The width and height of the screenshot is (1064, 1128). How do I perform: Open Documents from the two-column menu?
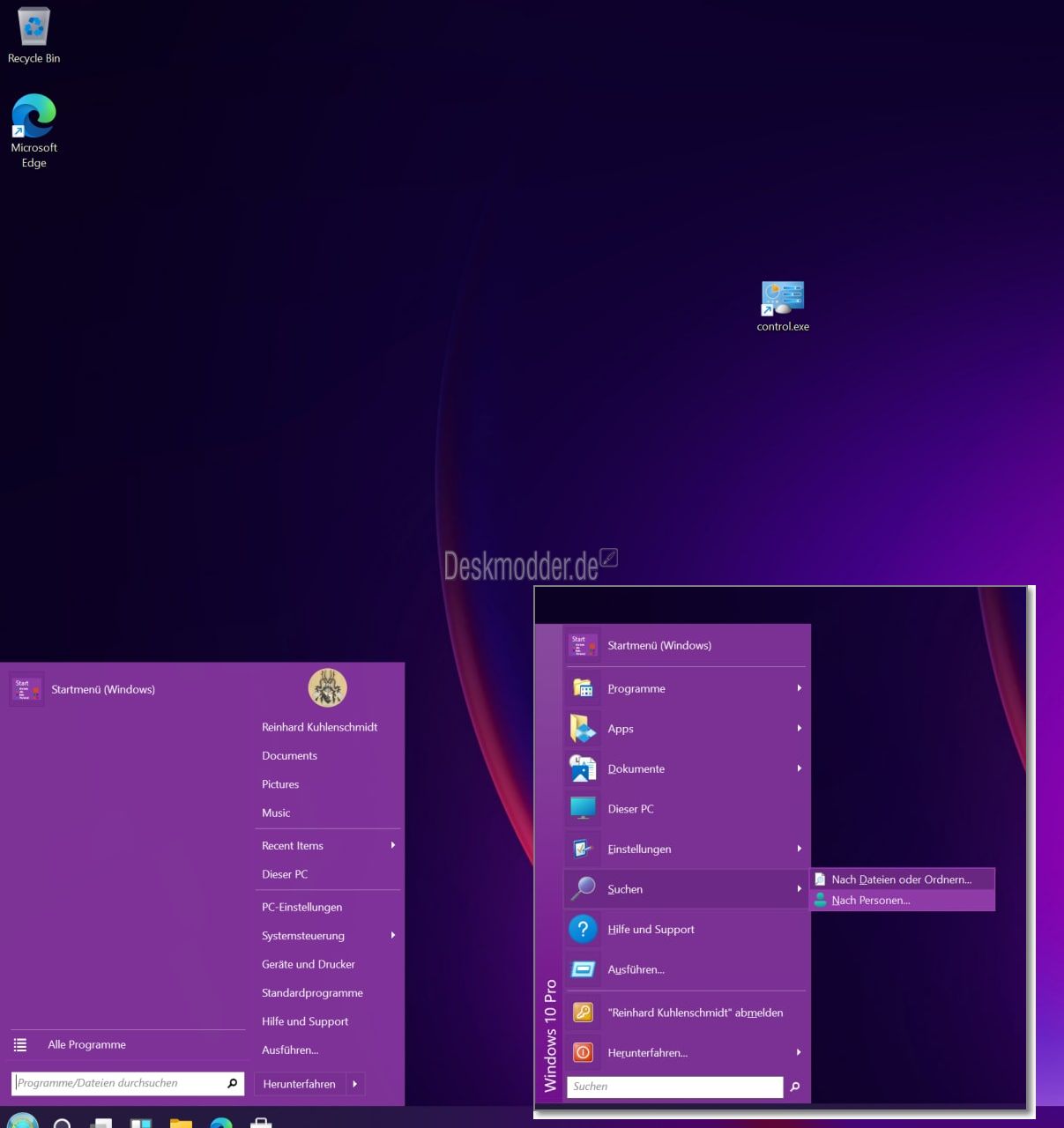(327, 755)
